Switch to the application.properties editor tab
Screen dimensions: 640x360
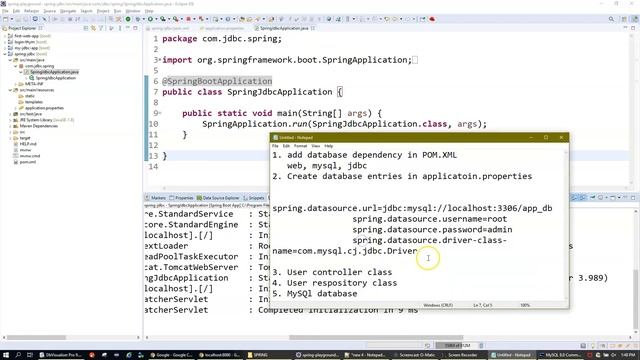pyautogui.click(x=224, y=28)
